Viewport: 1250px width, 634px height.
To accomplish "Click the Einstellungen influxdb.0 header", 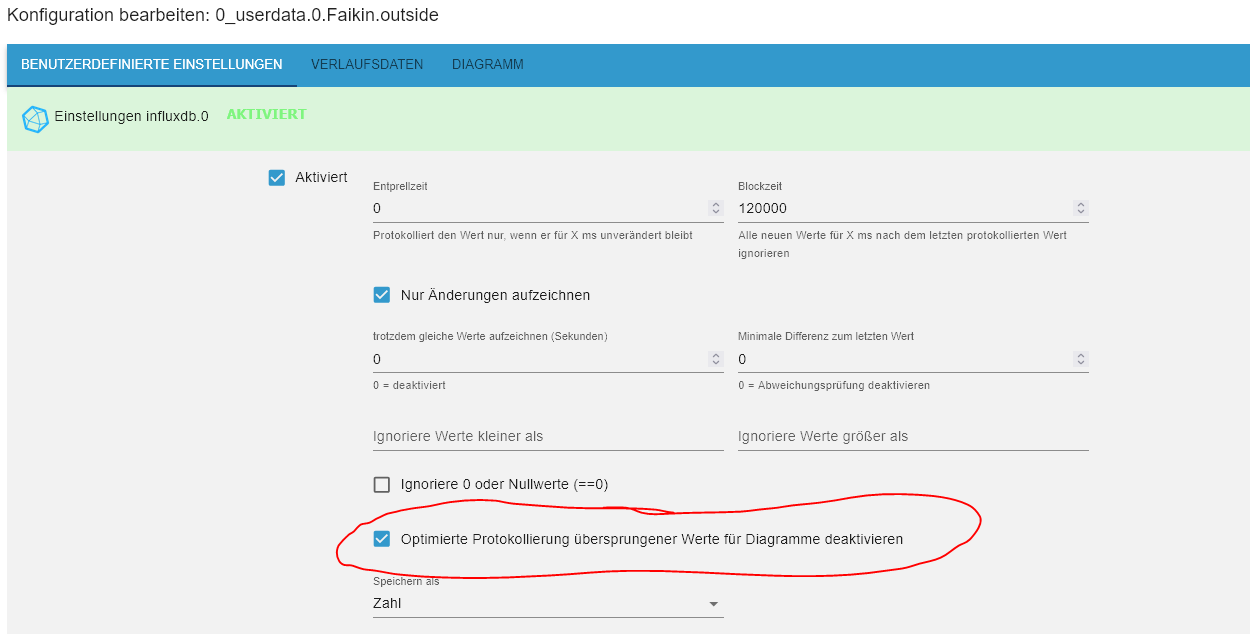I will point(131,117).
